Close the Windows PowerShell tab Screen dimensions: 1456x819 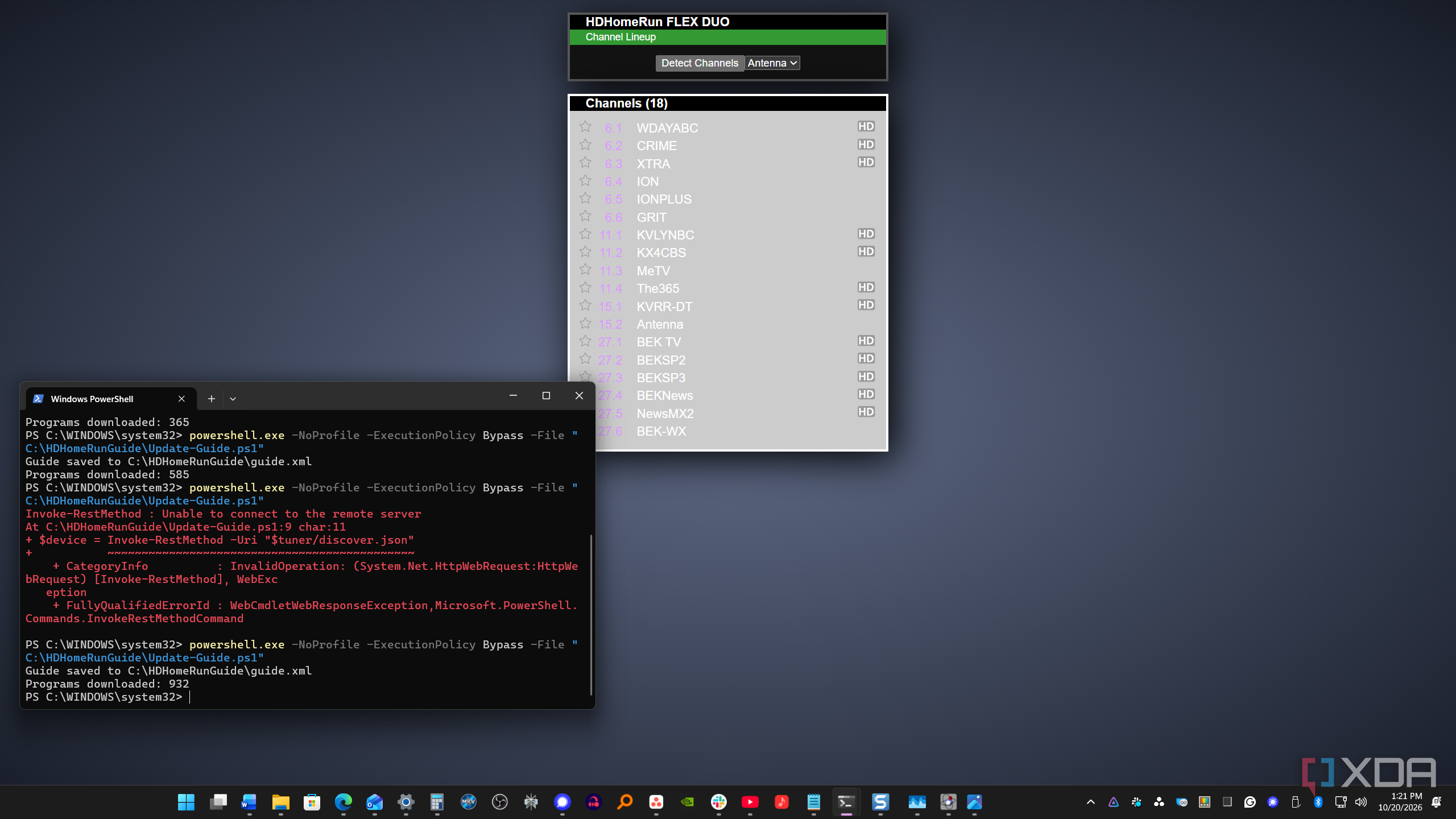pyautogui.click(x=181, y=399)
